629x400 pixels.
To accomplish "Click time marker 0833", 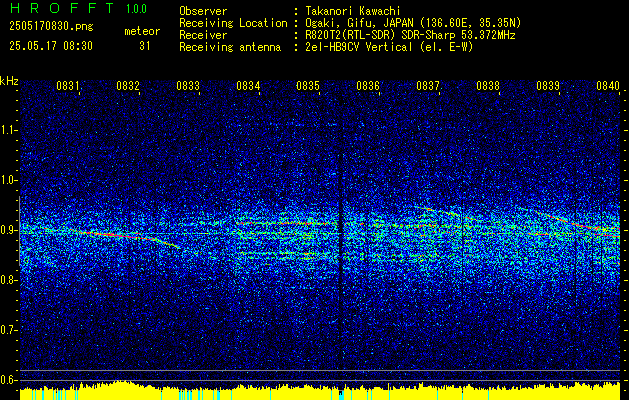I will (188, 85).
